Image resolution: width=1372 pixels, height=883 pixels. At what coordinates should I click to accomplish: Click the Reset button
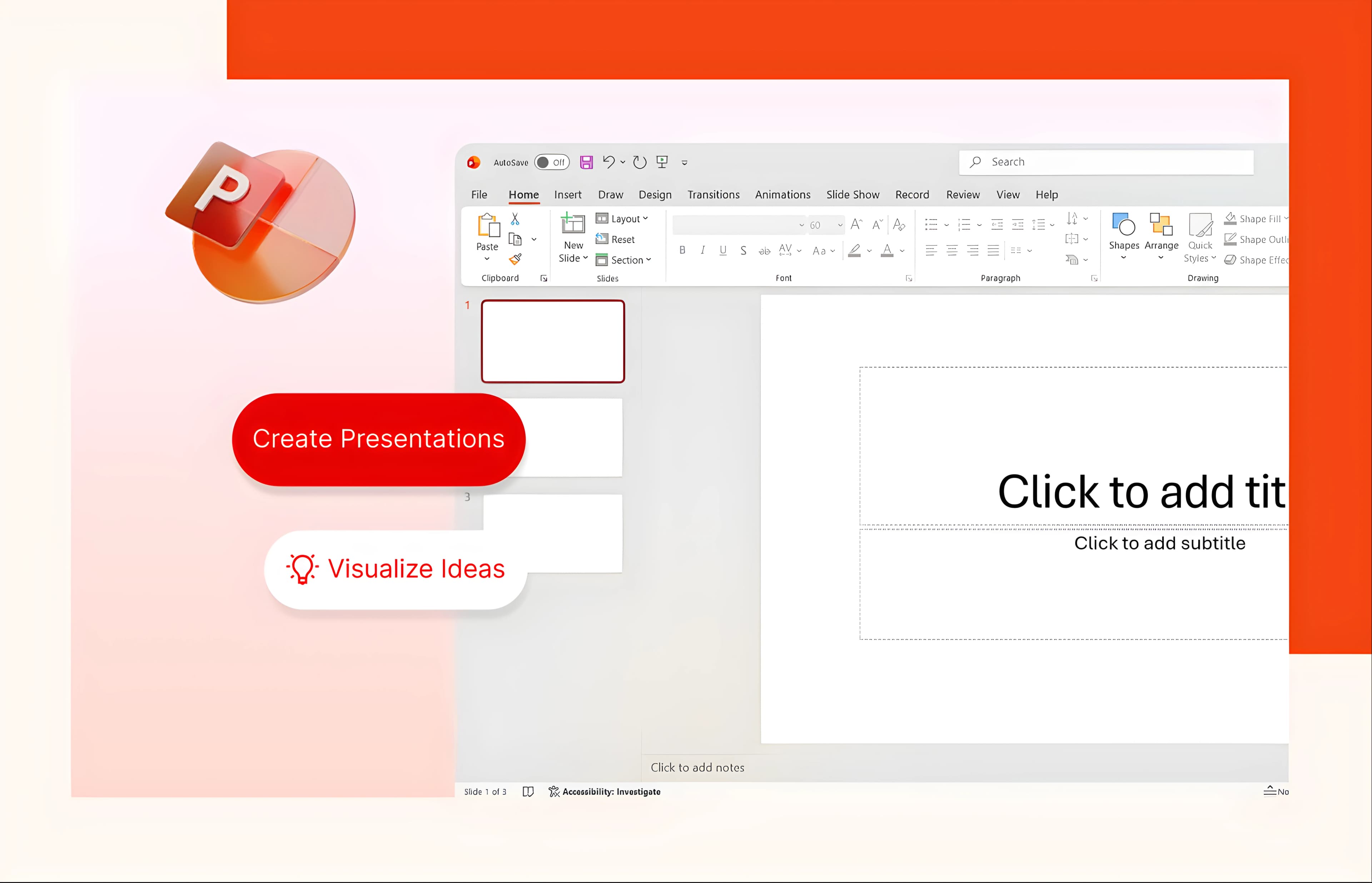click(615, 239)
